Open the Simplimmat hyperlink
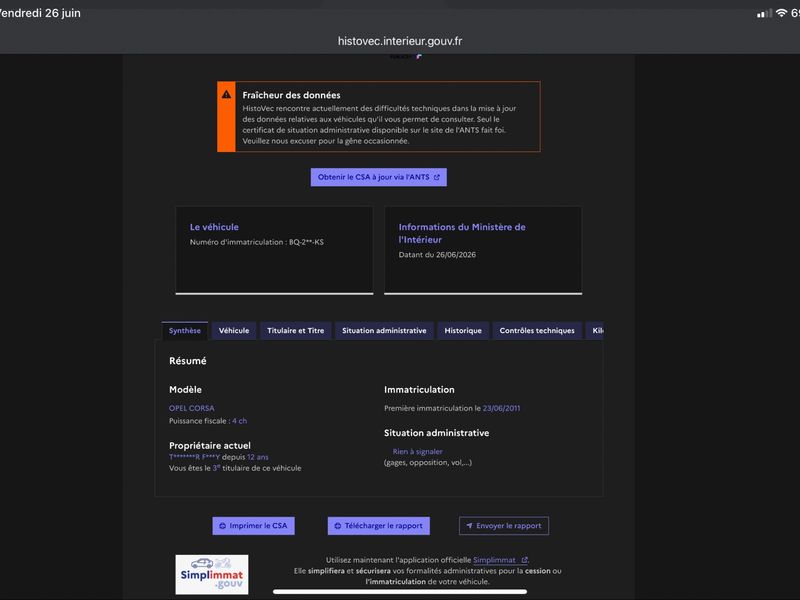Screen dimensions: 800x600 pyautogui.click(x=494, y=560)
